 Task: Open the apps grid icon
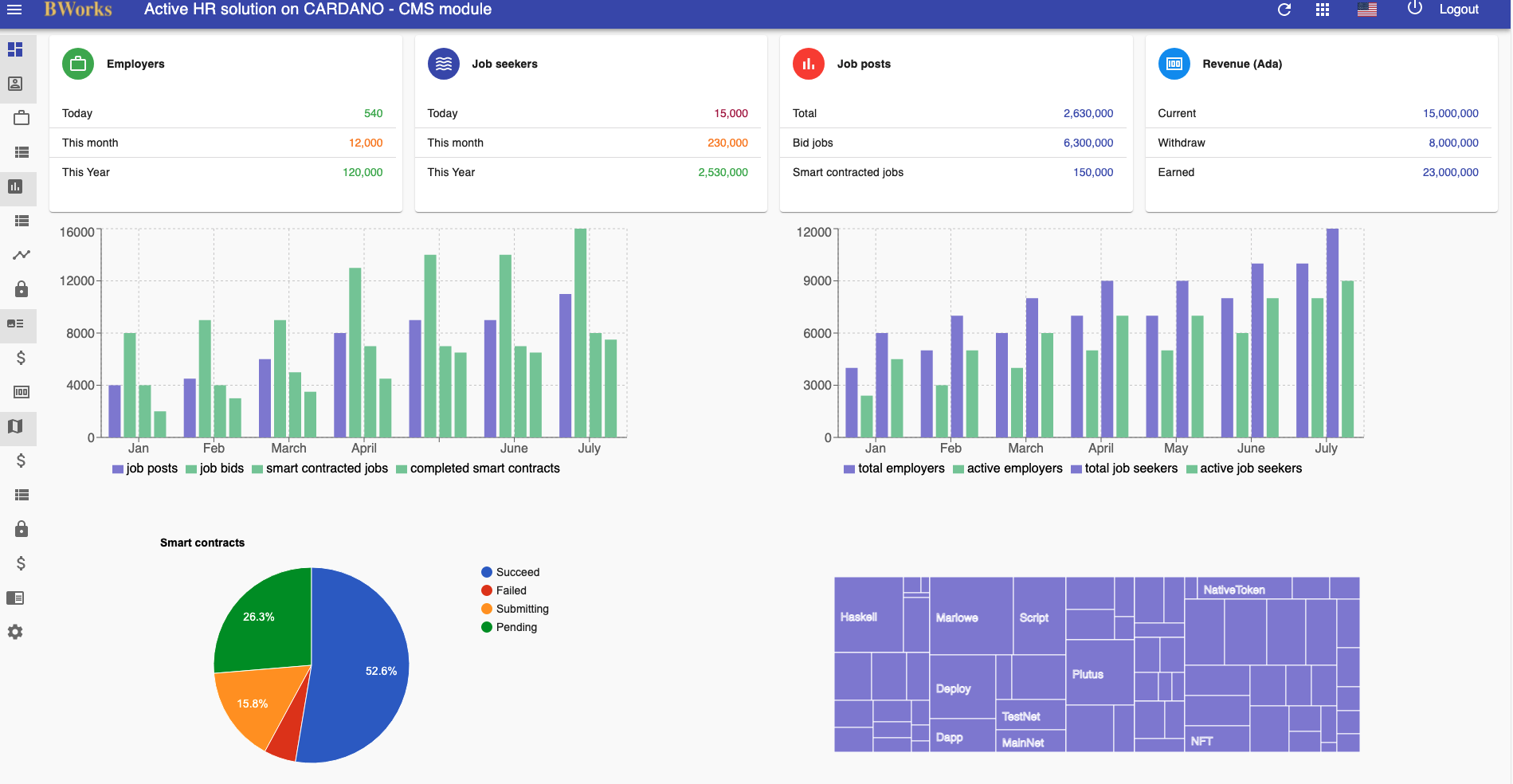[1323, 10]
